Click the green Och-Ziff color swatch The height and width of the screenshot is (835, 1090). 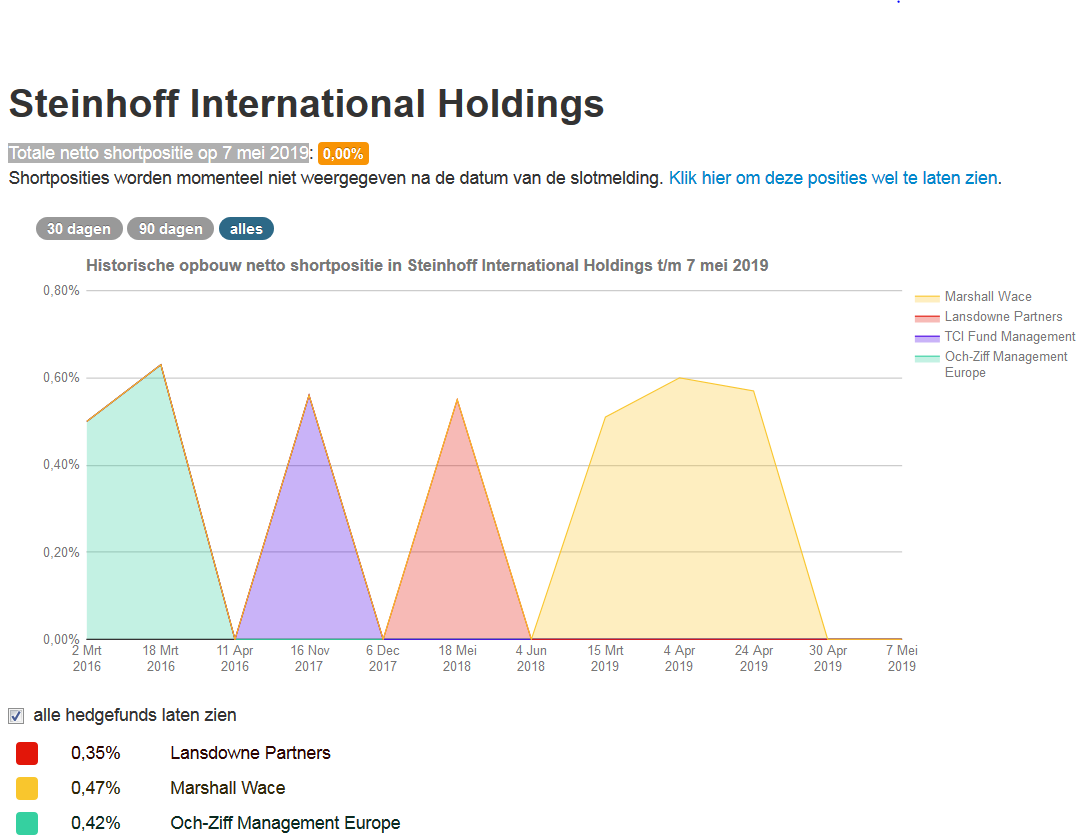pyautogui.click(x=26, y=823)
